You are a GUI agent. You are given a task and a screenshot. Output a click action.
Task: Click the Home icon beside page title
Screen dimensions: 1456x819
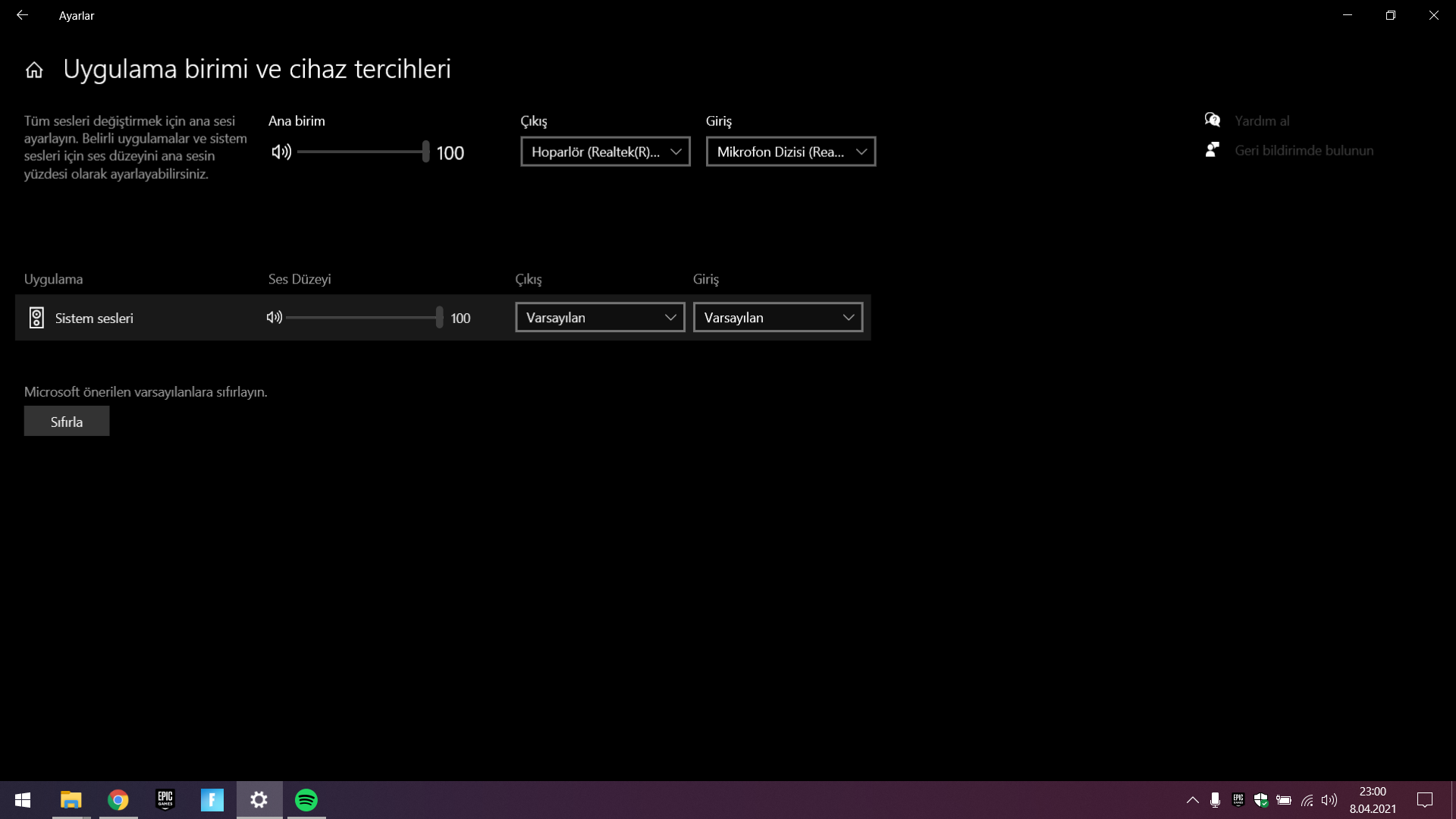click(x=34, y=71)
